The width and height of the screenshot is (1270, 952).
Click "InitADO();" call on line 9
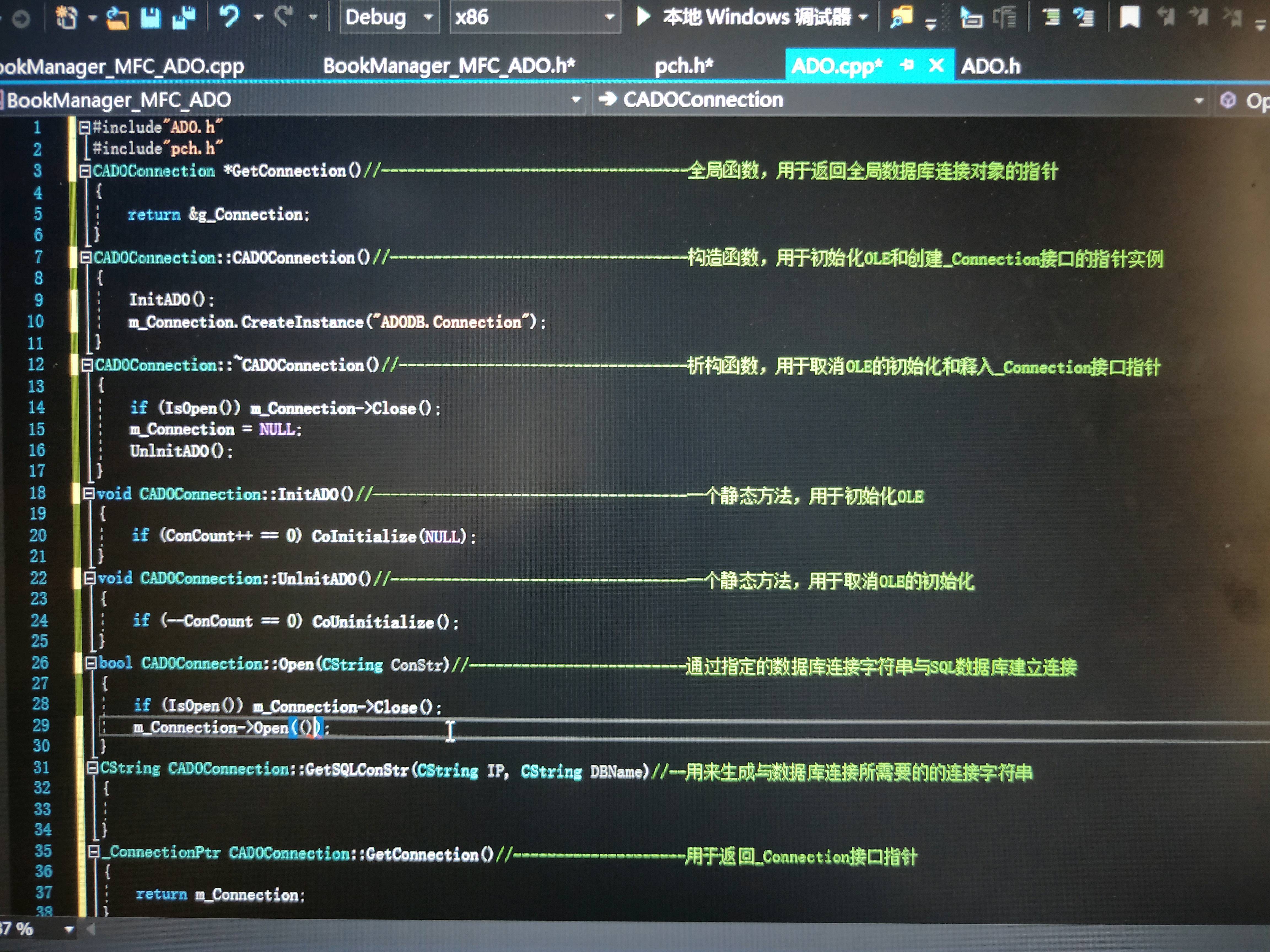click(172, 299)
